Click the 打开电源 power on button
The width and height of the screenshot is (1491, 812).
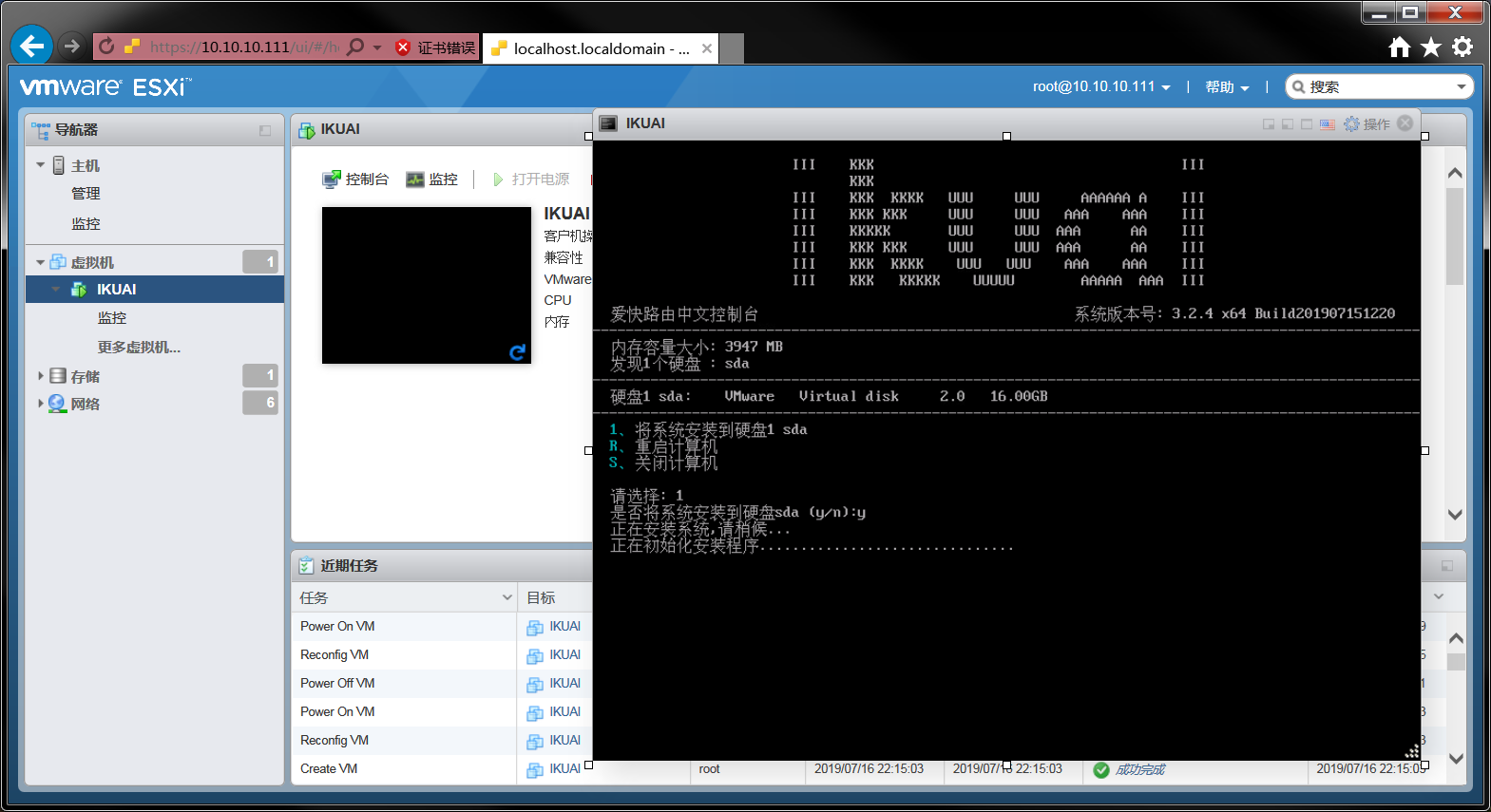531,179
